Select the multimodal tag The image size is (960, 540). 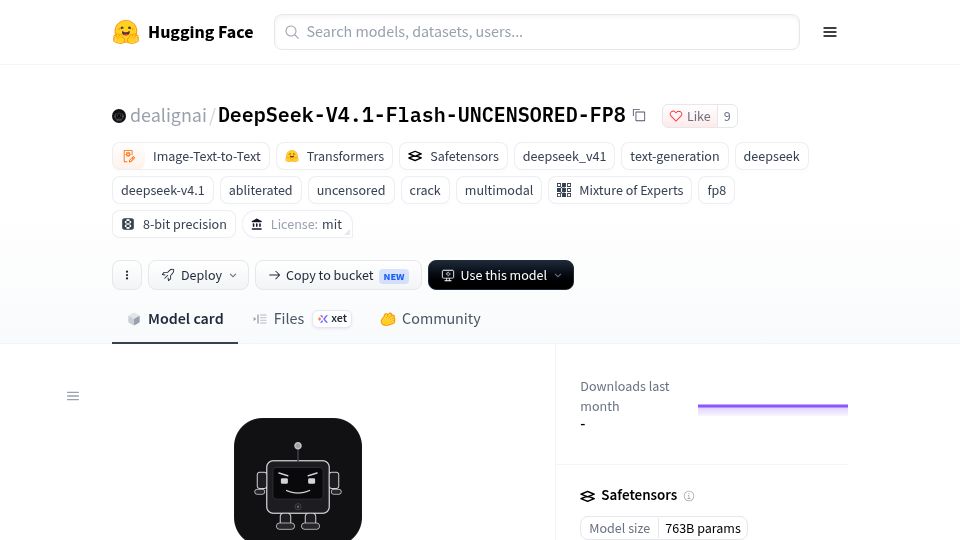pyautogui.click(x=498, y=190)
